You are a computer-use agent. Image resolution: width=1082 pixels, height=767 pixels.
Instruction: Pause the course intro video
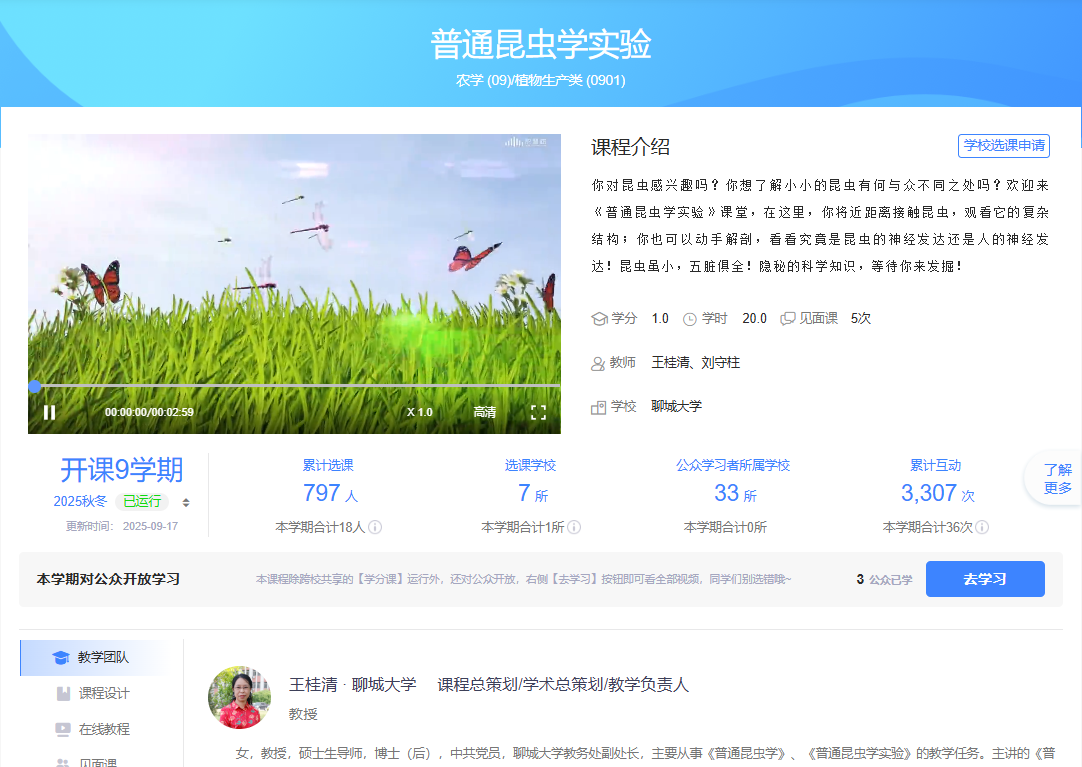click(x=49, y=412)
